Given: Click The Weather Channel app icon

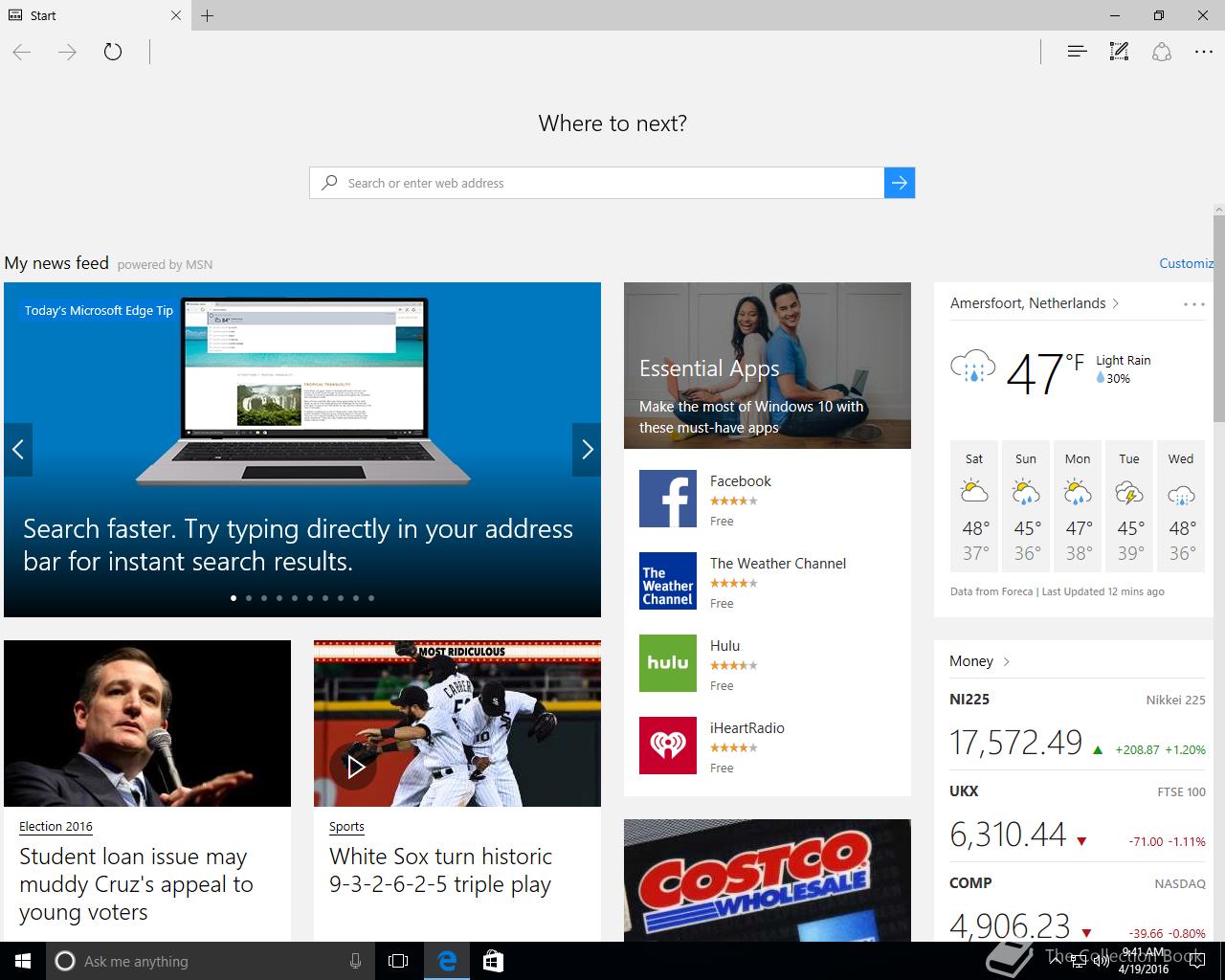Looking at the screenshot, I should 668,581.
